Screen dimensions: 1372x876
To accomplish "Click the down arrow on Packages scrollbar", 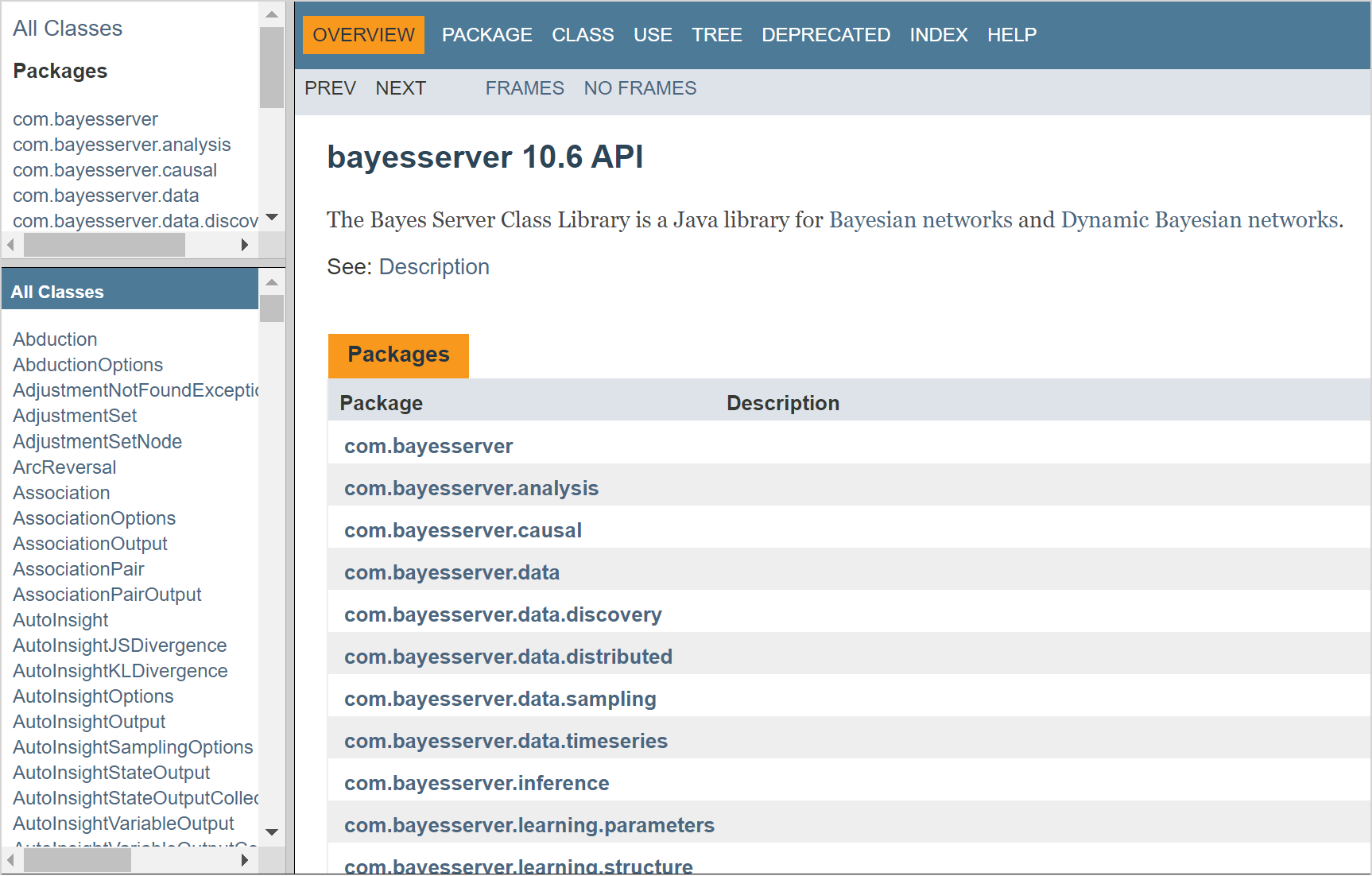I will [x=271, y=217].
